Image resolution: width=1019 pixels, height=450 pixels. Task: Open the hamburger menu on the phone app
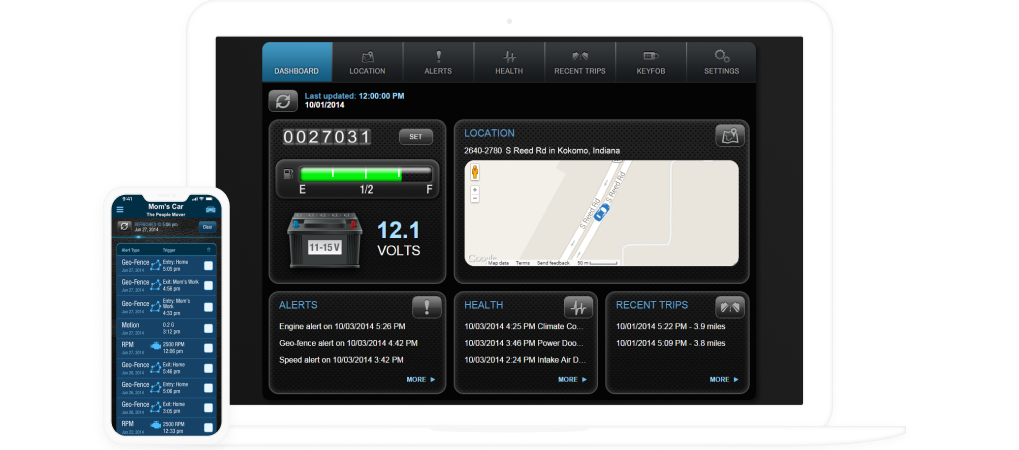click(121, 210)
